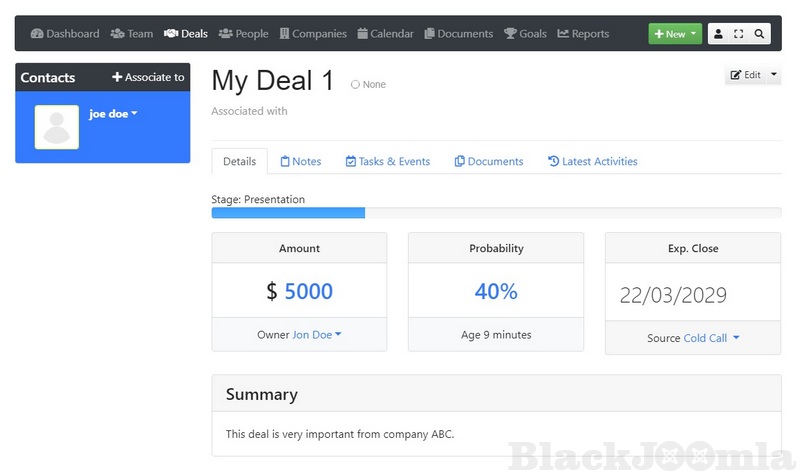Expand the Cold Call source dropdown

pos(711,338)
